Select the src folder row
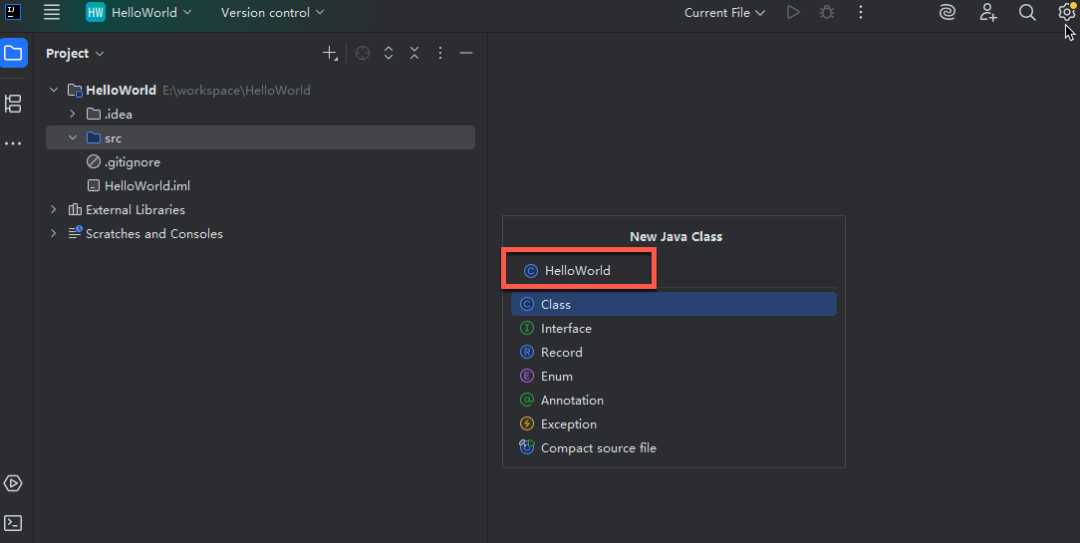The image size is (1080, 543). pyautogui.click(x=260, y=138)
